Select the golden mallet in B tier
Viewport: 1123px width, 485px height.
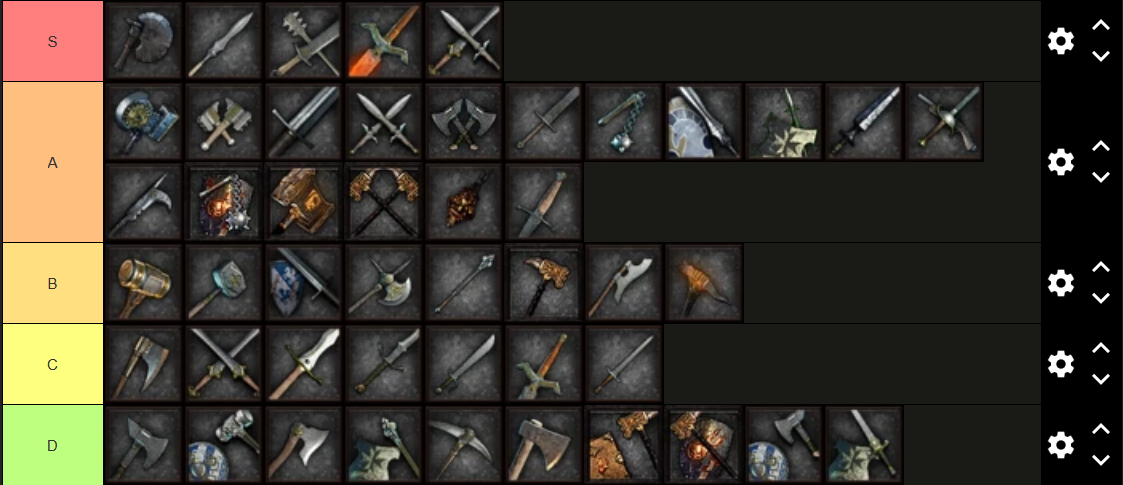pos(143,284)
